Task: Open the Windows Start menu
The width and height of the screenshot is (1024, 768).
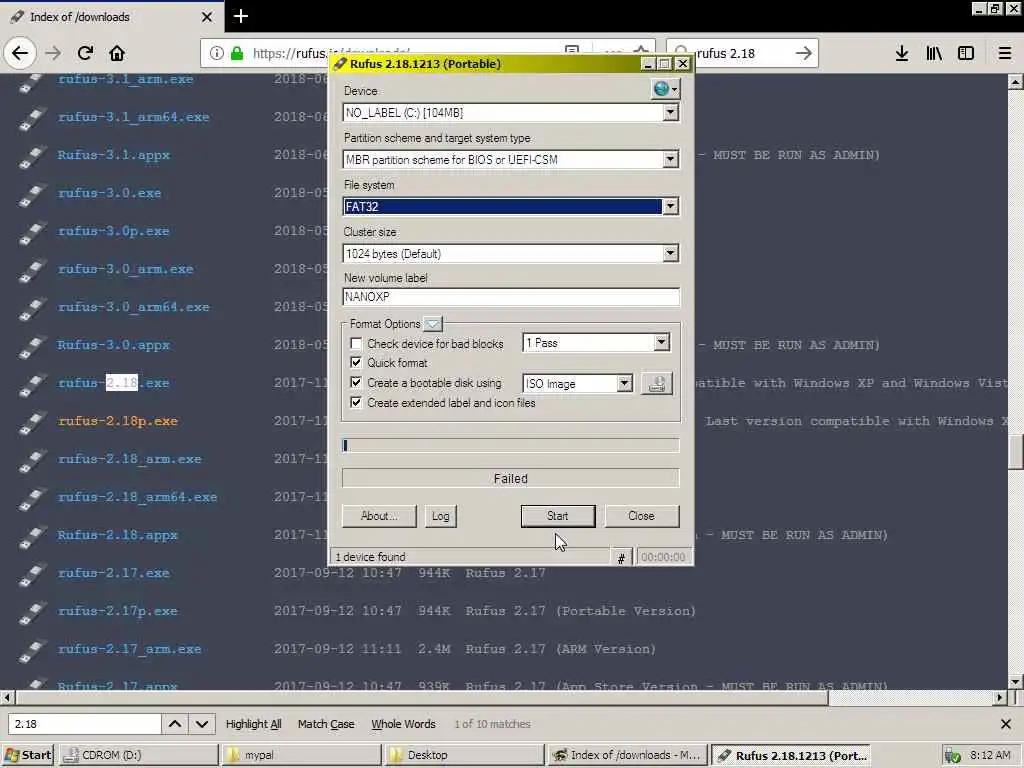Action: (x=28, y=755)
